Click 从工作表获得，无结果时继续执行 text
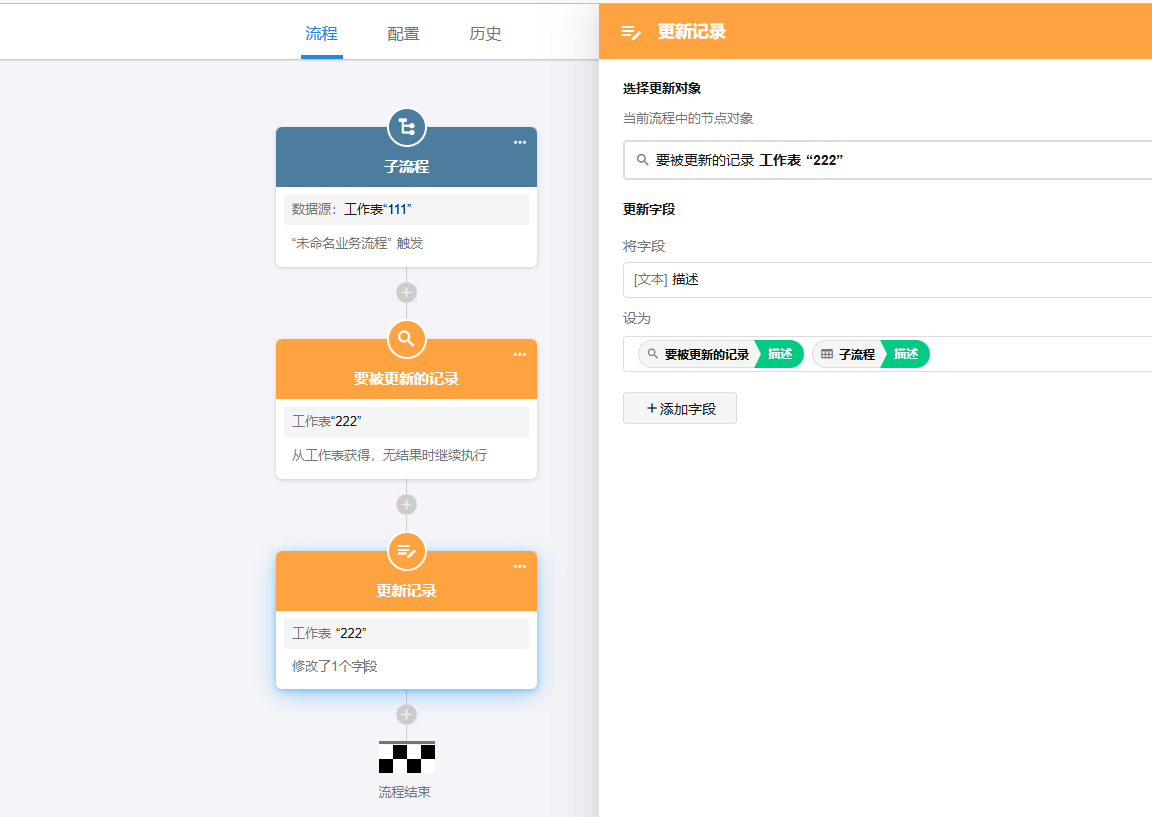Viewport: 1152px width, 817px height. (389, 456)
